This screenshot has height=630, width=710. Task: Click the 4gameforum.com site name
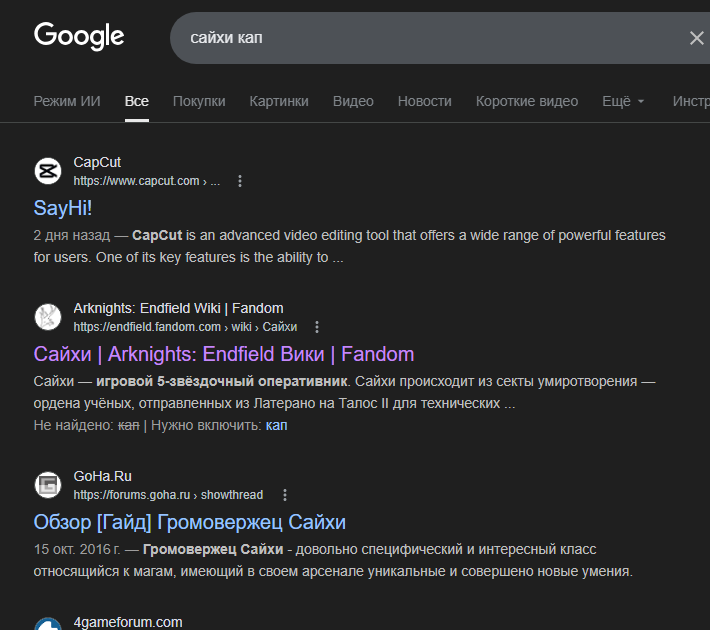128,622
